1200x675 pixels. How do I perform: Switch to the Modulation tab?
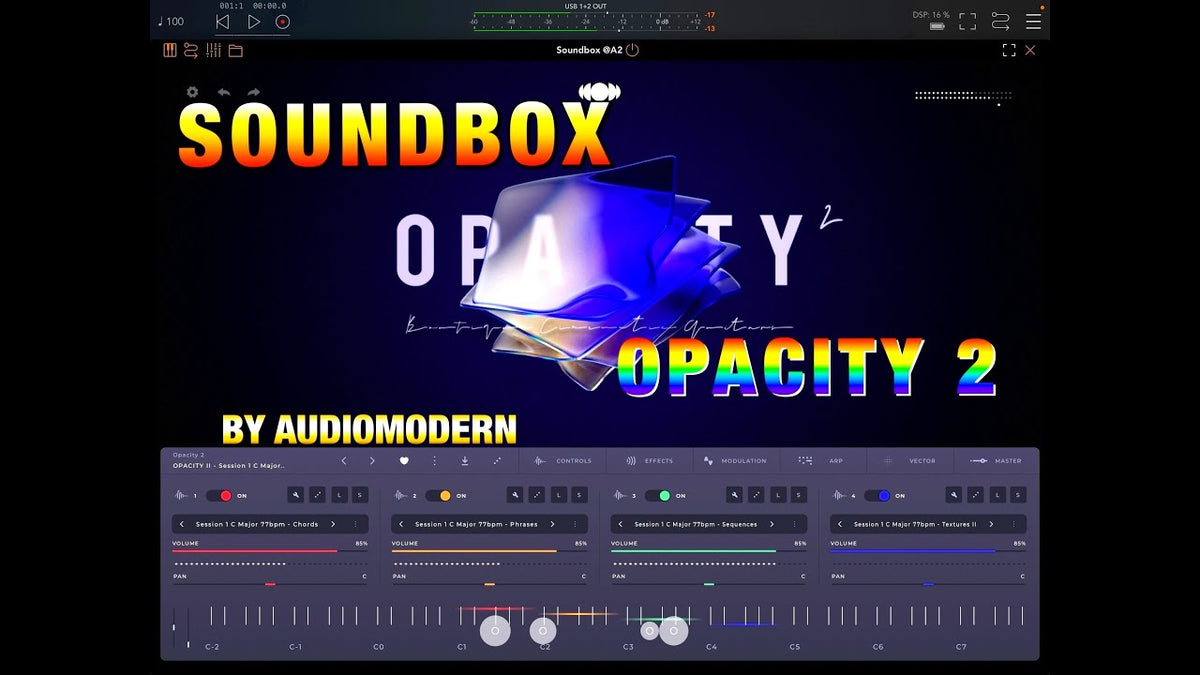pyautogui.click(x=735, y=461)
